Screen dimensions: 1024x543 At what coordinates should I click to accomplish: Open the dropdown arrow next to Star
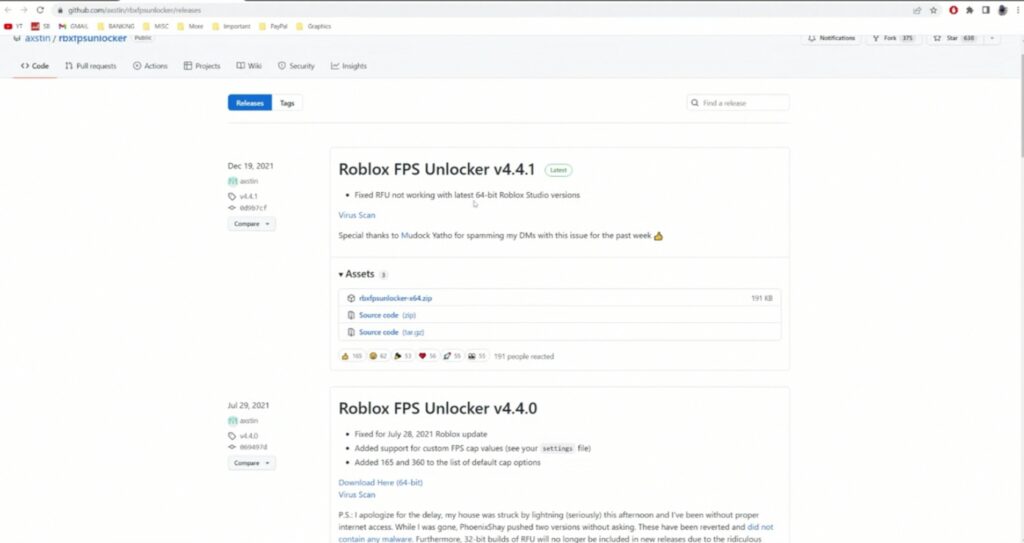[x=992, y=39]
